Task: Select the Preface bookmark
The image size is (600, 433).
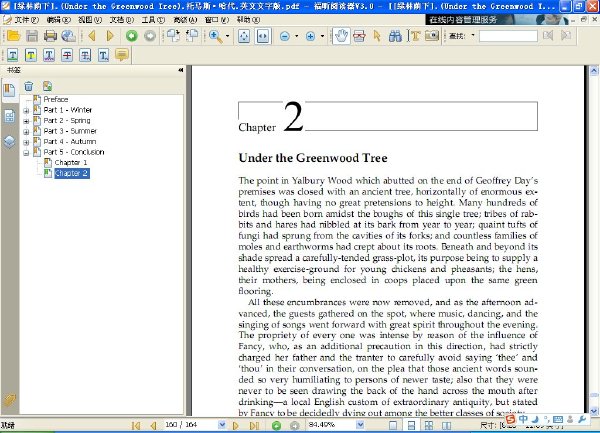Action: point(55,99)
